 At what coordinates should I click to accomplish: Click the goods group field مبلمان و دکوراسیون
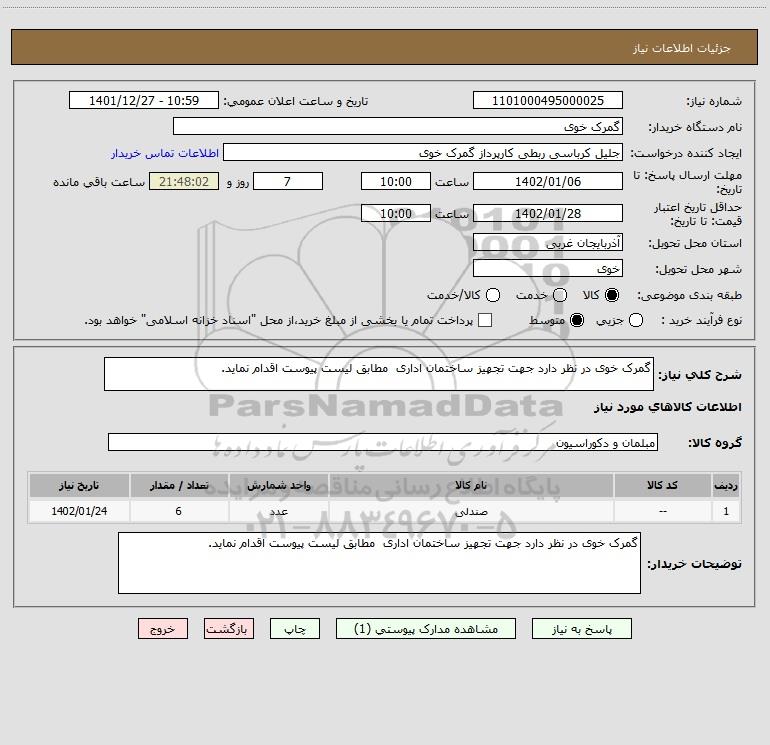(383, 442)
